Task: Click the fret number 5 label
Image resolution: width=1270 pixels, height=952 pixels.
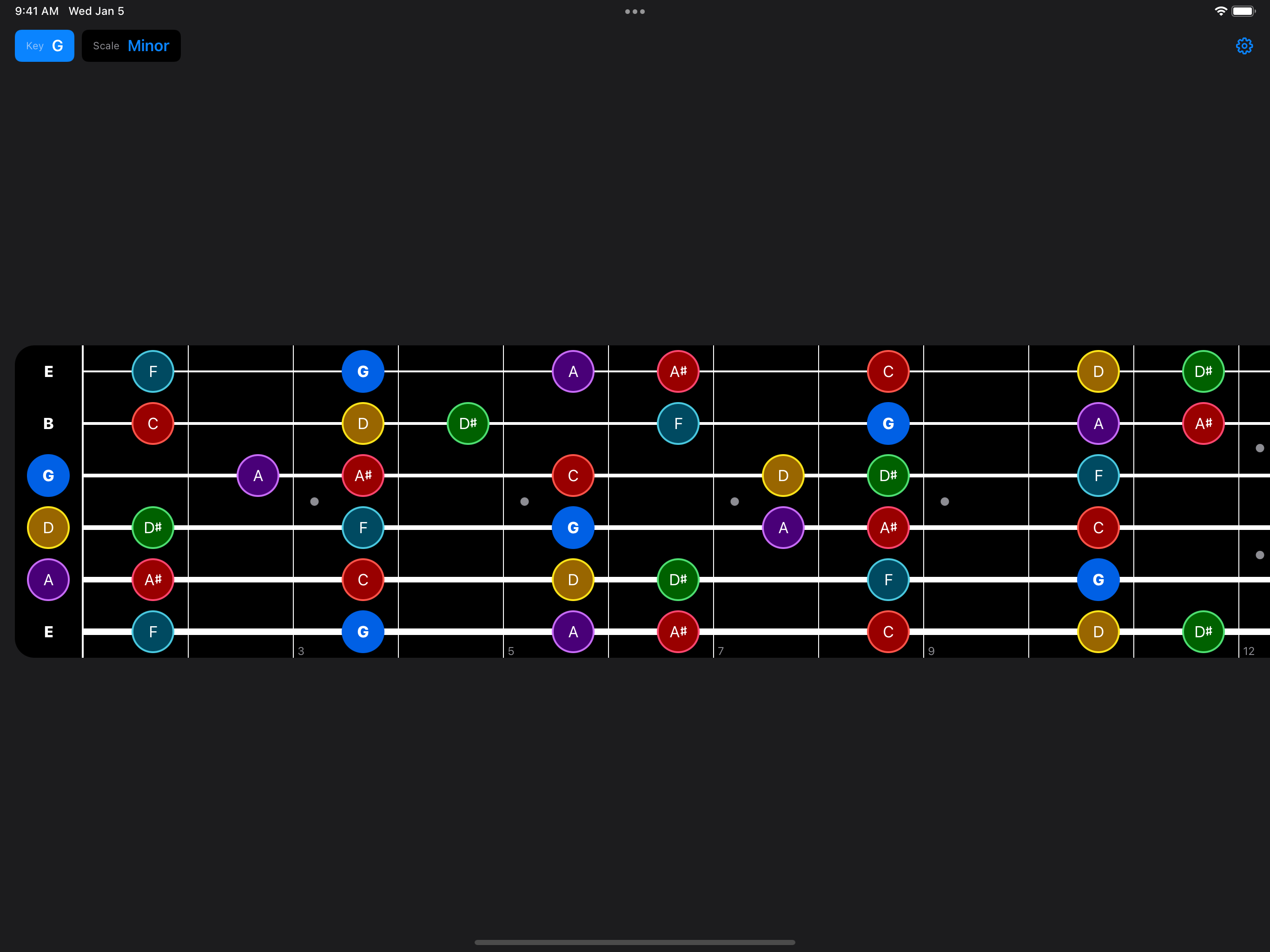Action: point(511,651)
